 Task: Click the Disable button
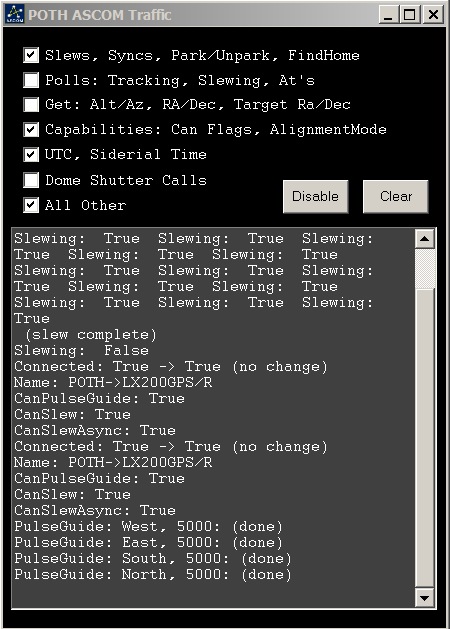pos(316,196)
